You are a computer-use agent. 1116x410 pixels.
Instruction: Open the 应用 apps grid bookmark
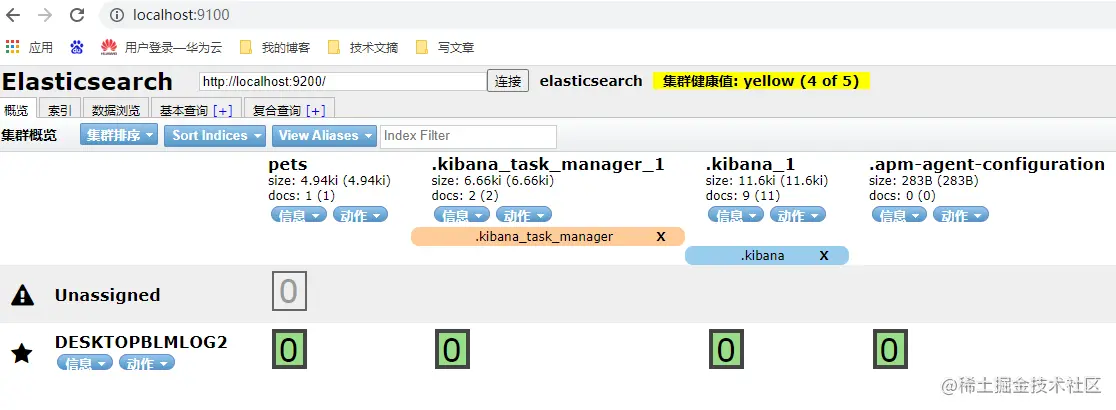[x=29, y=48]
